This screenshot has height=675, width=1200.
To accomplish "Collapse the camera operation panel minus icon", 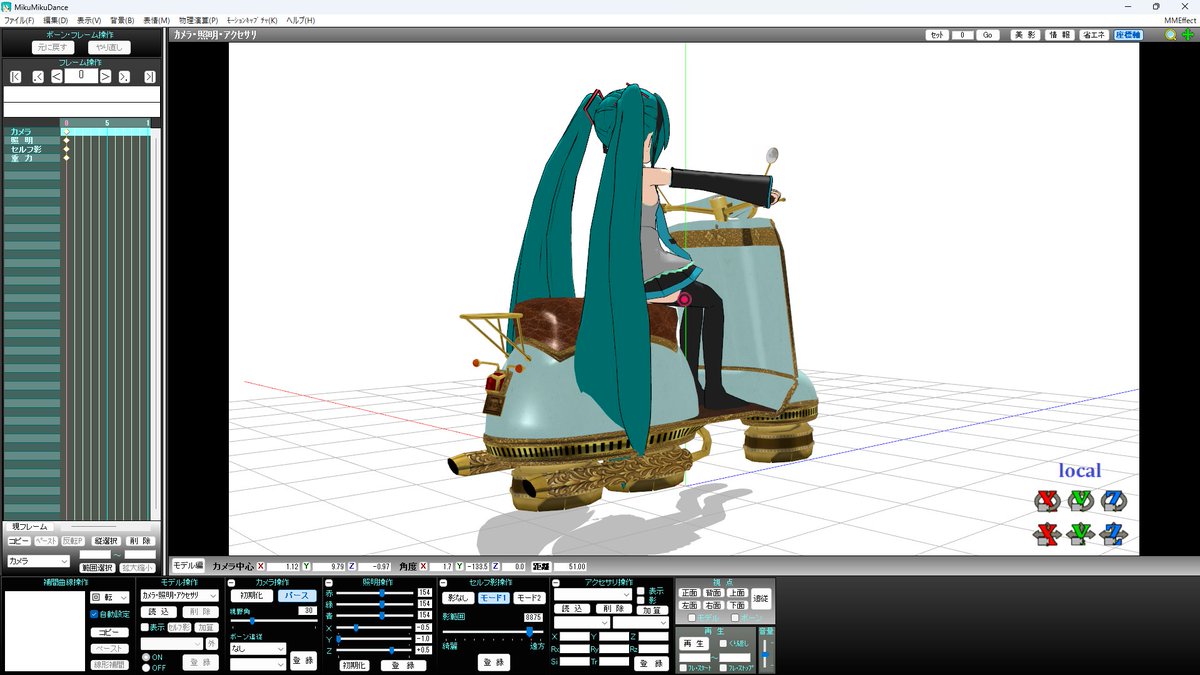I will coord(232,583).
